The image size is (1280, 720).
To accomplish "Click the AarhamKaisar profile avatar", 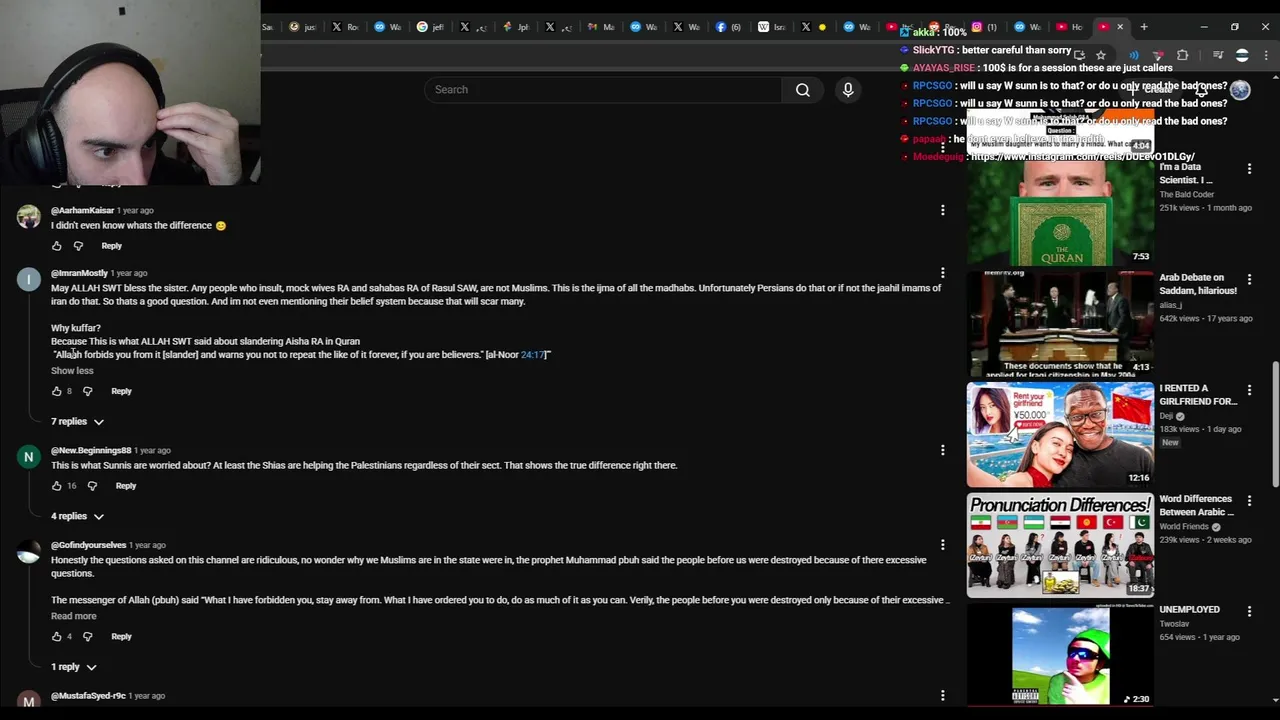I will [28, 216].
